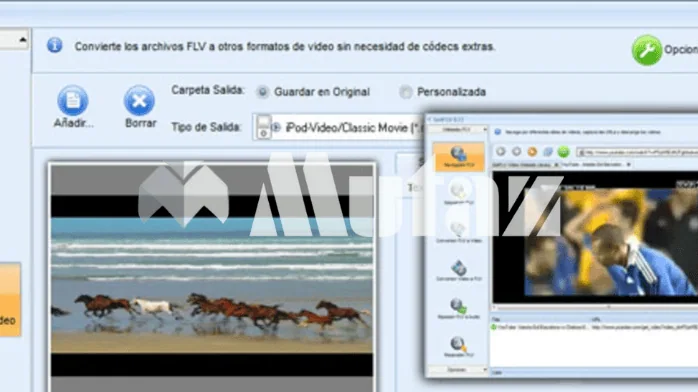Select the Guardar en Original radio button
This screenshot has width=698, height=392.
tap(263, 92)
